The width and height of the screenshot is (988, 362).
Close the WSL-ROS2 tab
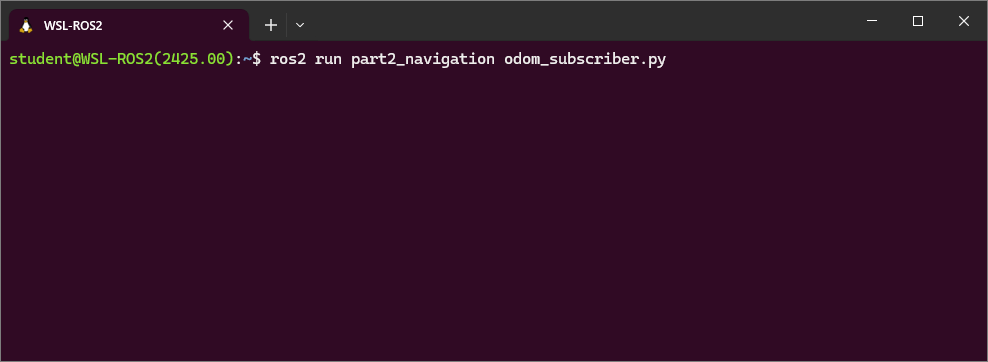(228, 25)
